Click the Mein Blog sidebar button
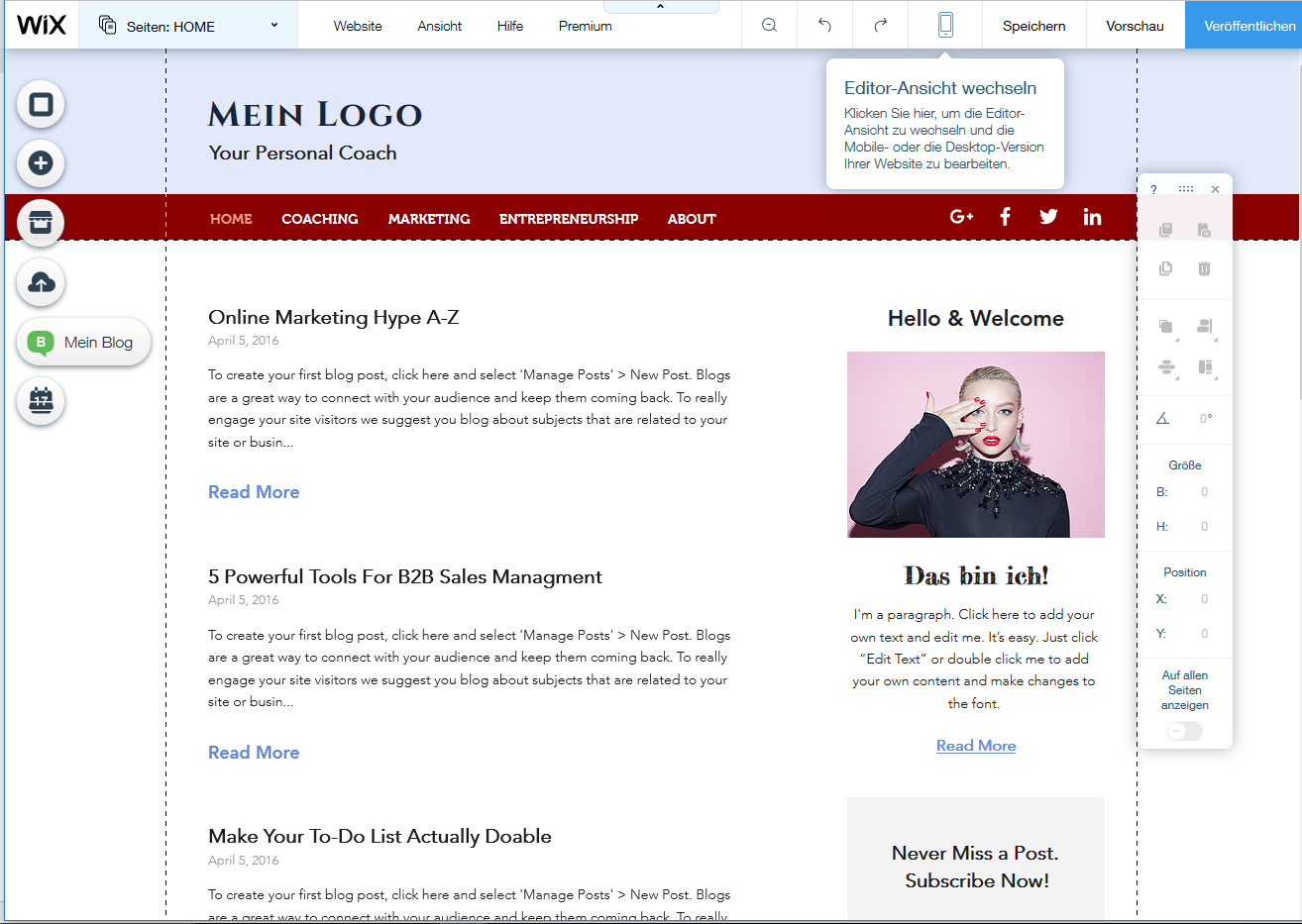Screen dimensions: 1302x924 [x=83, y=342]
